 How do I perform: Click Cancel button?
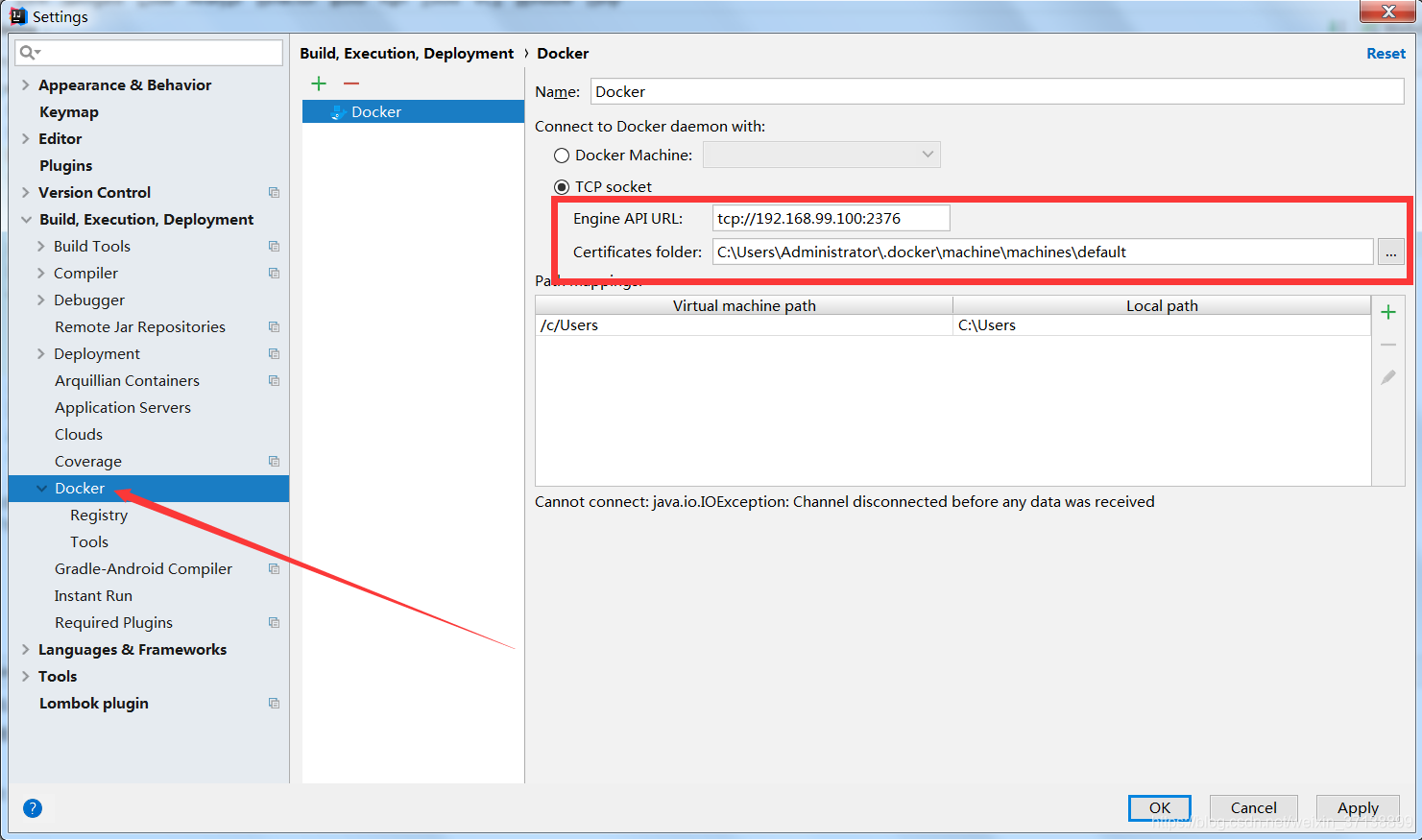point(1254,808)
